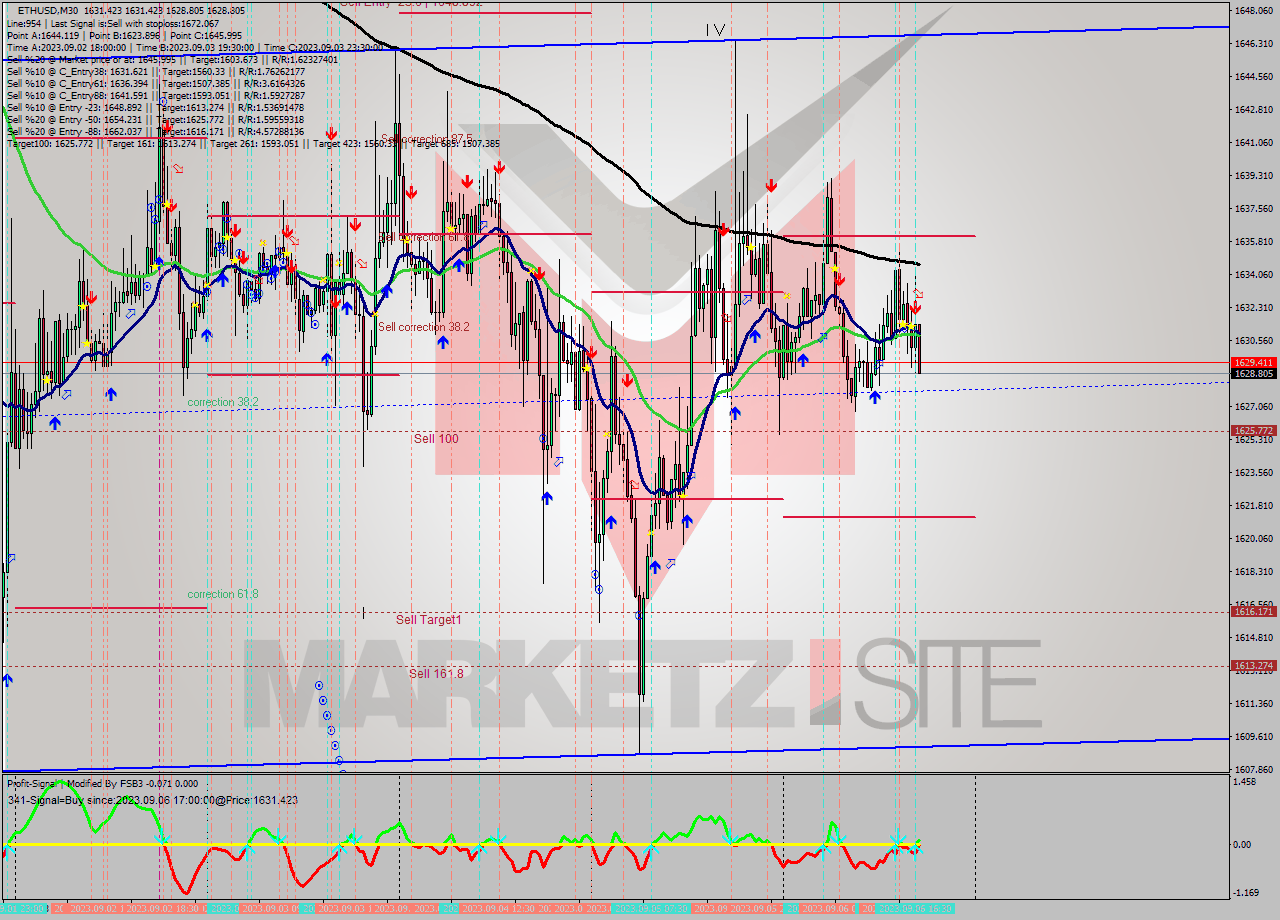Click the 'Sell %10 @ C_Entry88: 1641.591' line
Viewport: 1280px width, 920px height.
pos(154,95)
